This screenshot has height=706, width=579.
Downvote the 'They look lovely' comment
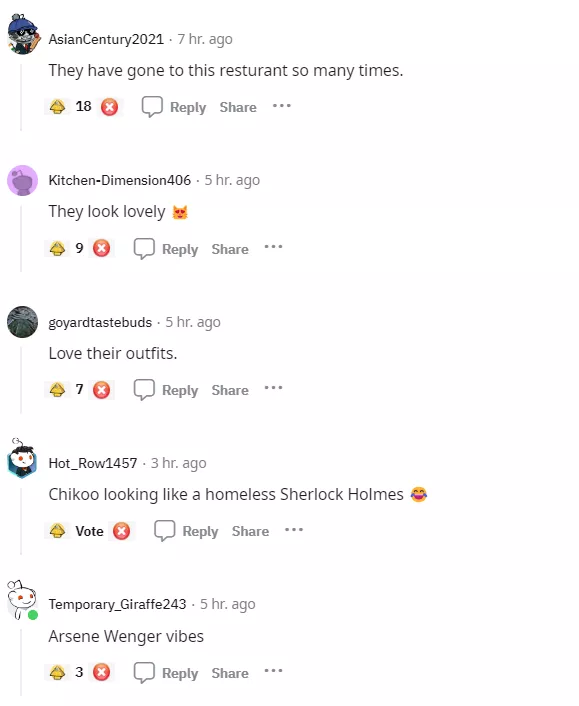click(101, 248)
